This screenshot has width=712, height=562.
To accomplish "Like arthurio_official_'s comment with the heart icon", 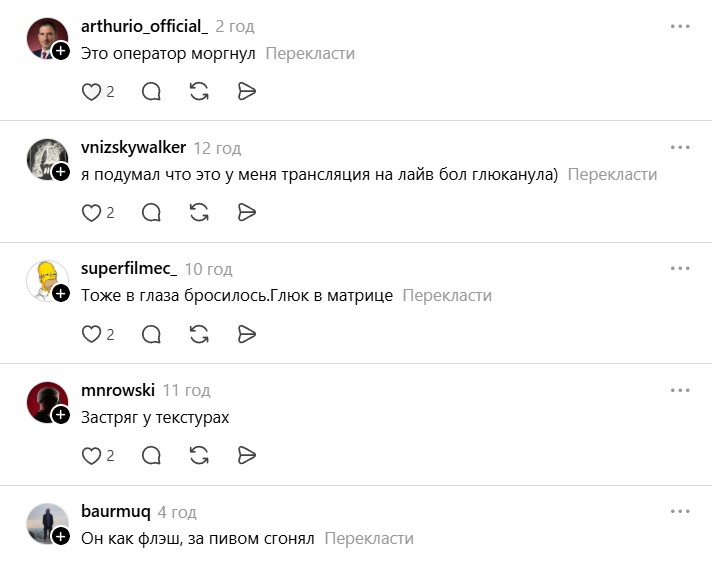I will 91,92.
